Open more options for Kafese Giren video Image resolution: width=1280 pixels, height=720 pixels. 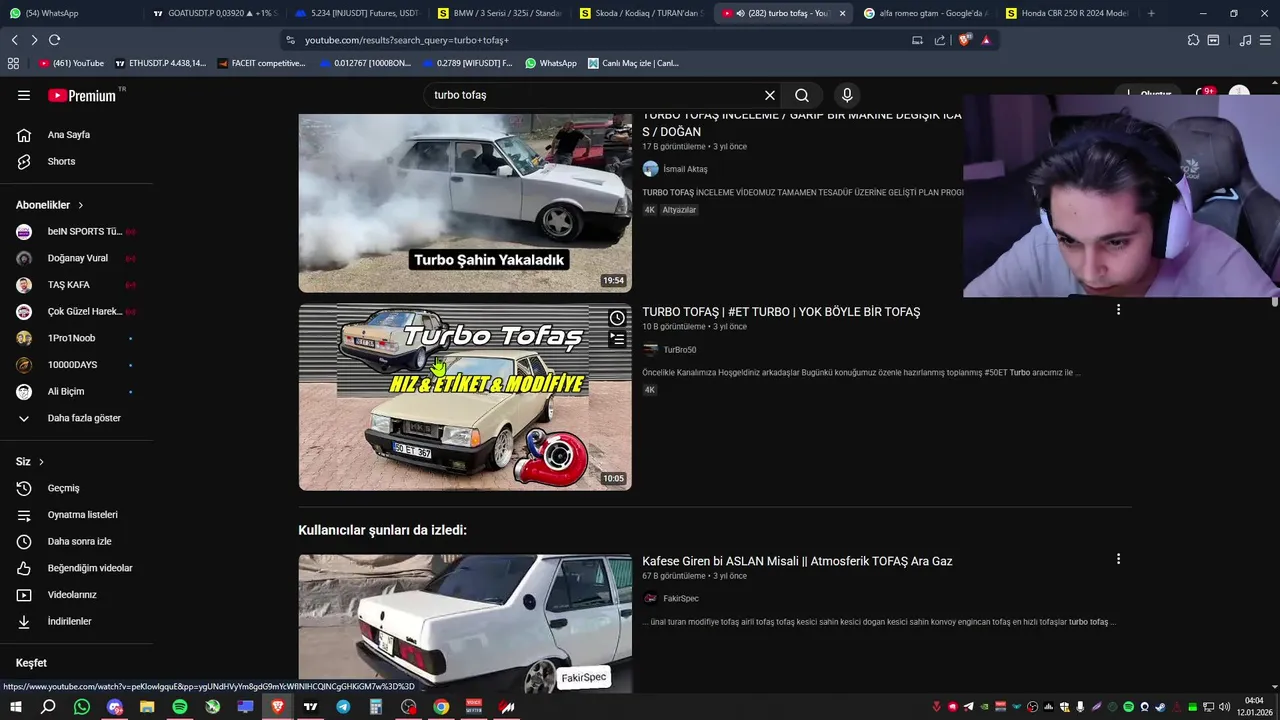(1118, 559)
